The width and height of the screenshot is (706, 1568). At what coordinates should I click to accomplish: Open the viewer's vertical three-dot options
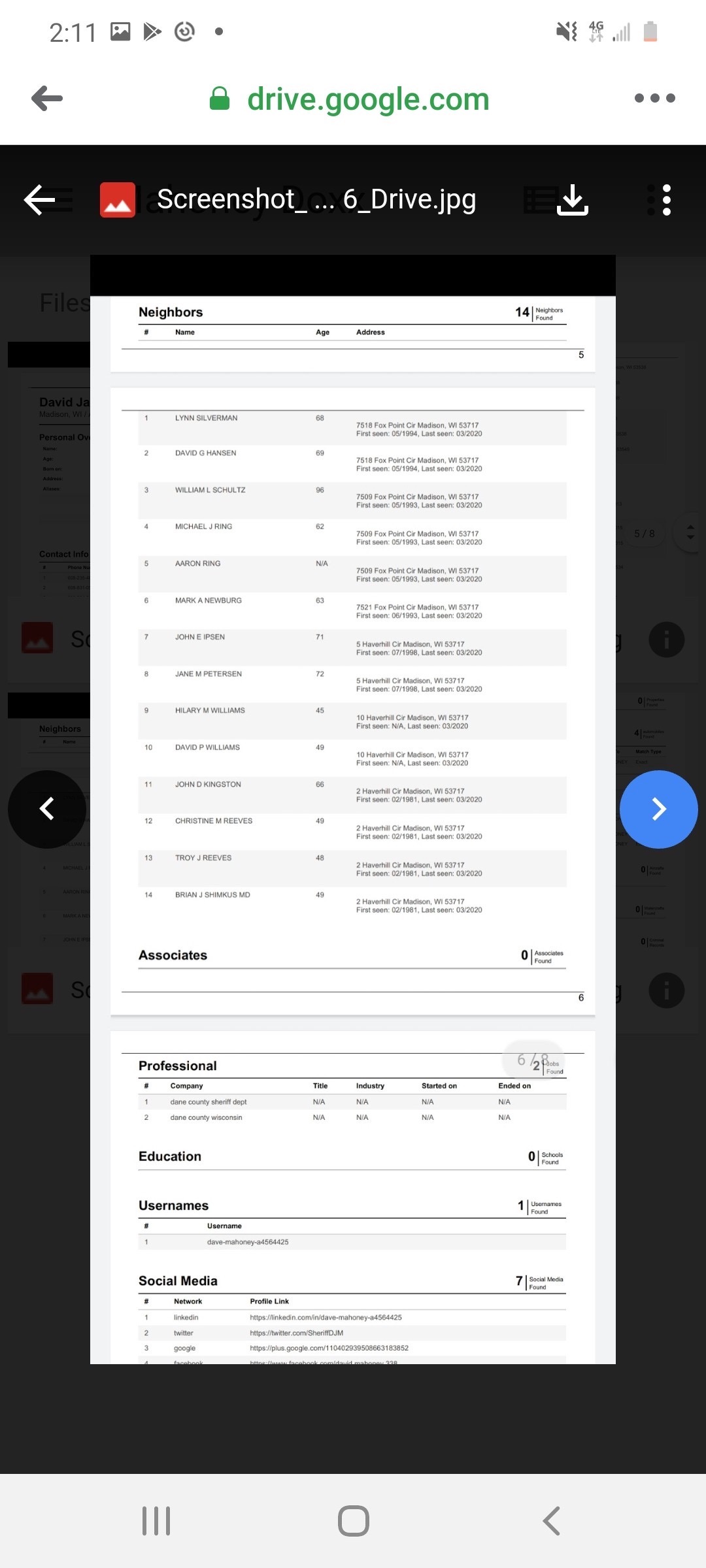pyautogui.click(x=666, y=199)
